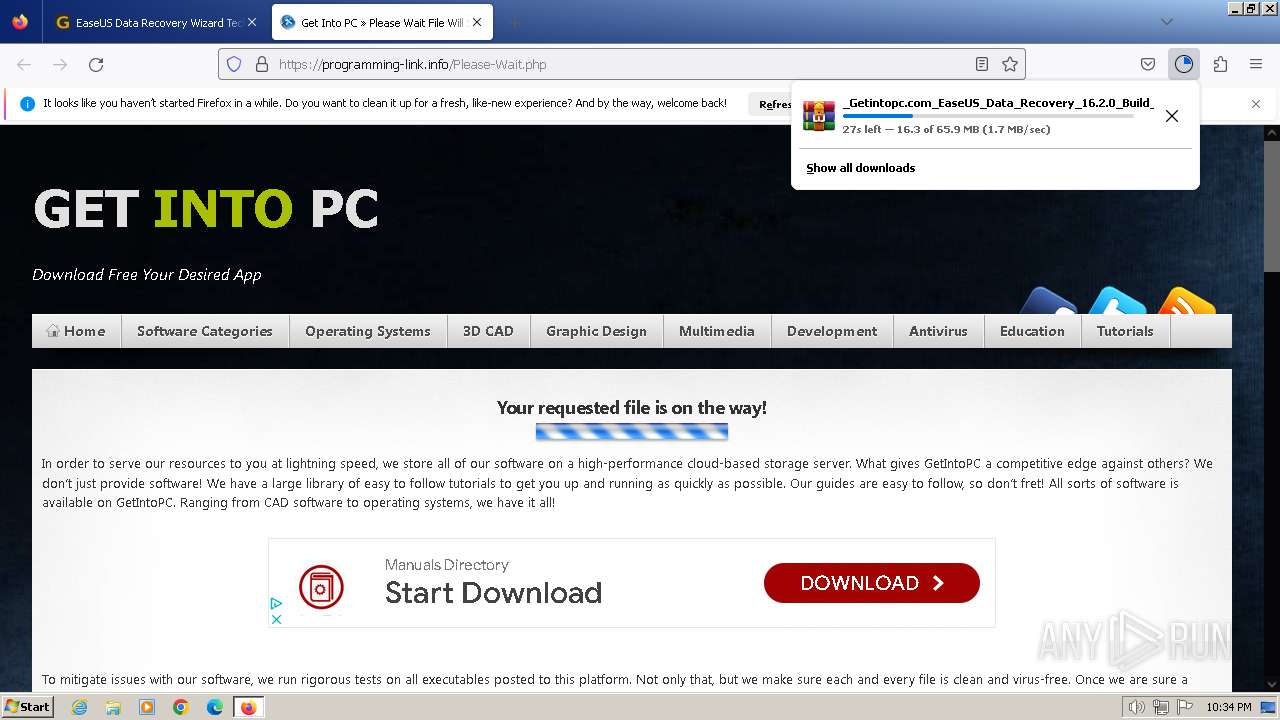The image size is (1280, 720).
Task: Click the Manuals Directory ad logo
Action: tap(321, 587)
